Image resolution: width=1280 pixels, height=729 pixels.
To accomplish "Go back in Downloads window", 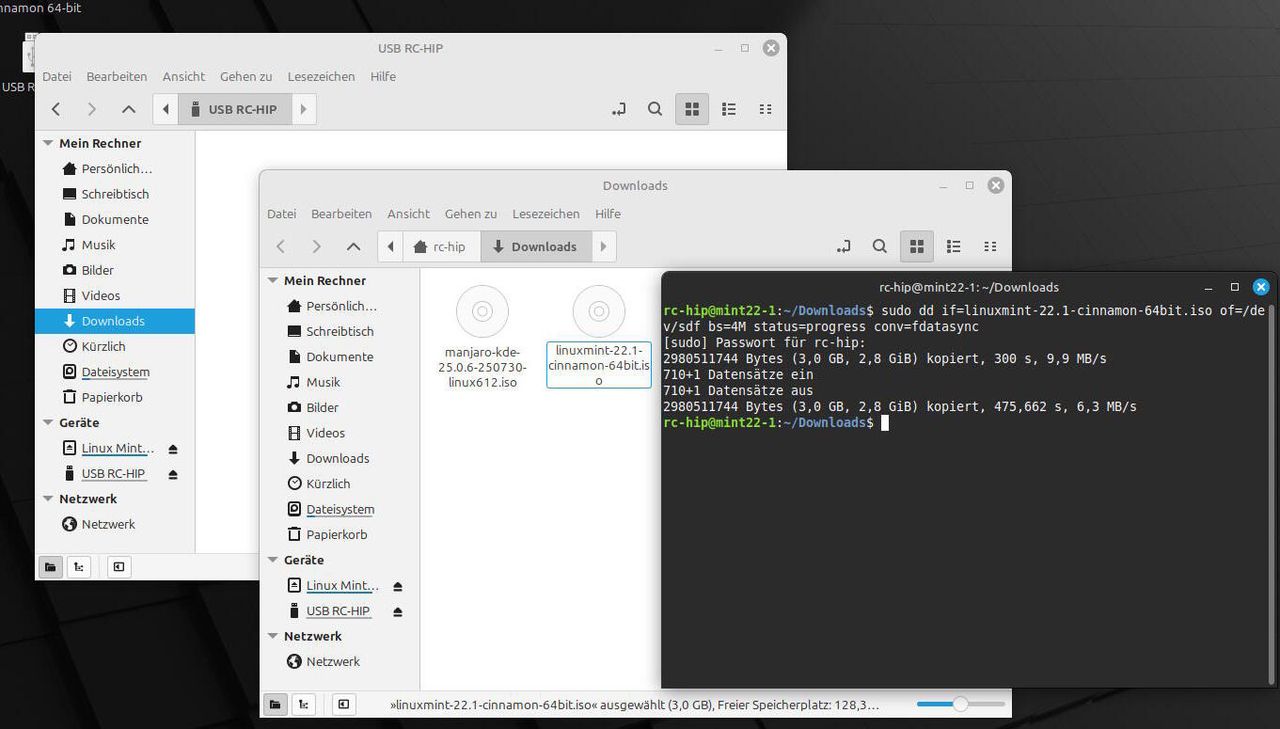I will (281, 246).
